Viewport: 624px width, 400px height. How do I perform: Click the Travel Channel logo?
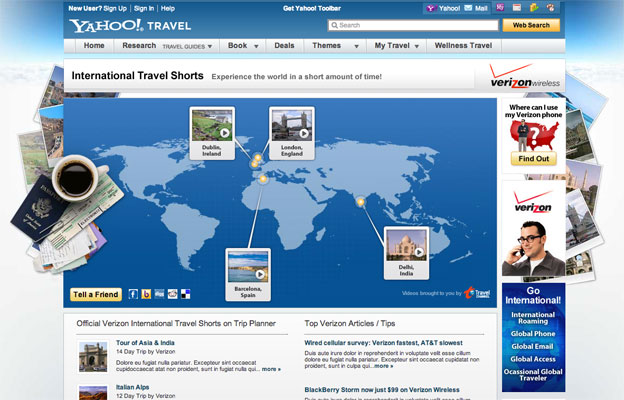click(x=477, y=293)
